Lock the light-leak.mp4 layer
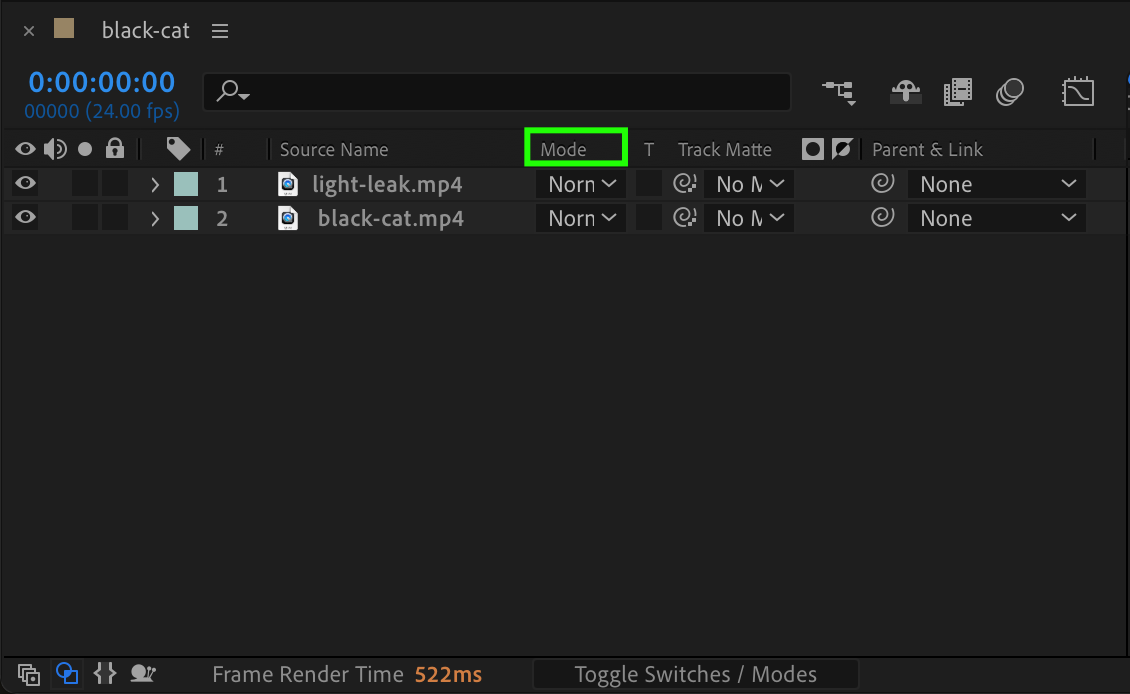This screenshot has width=1130, height=694. [x=115, y=184]
